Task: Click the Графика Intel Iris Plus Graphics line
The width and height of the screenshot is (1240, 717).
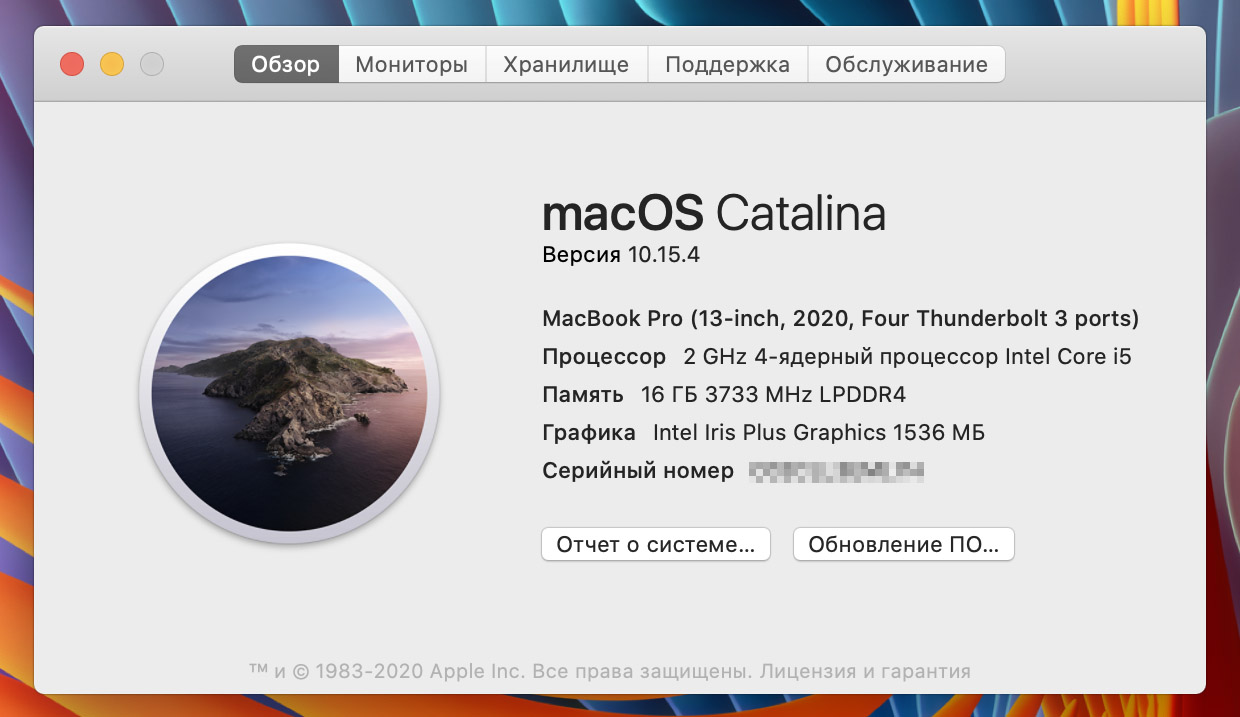Action: click(x=764, y=433)
